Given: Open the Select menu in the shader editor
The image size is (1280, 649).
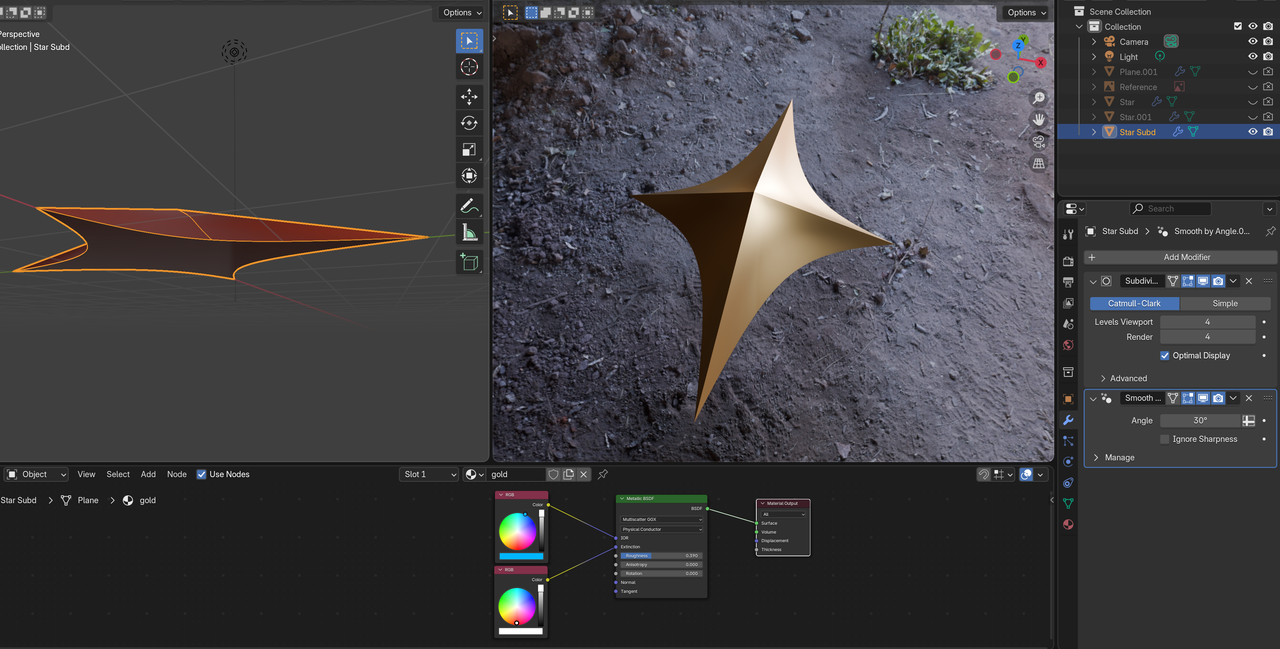Looking at the screenshot, I should 119,474.
